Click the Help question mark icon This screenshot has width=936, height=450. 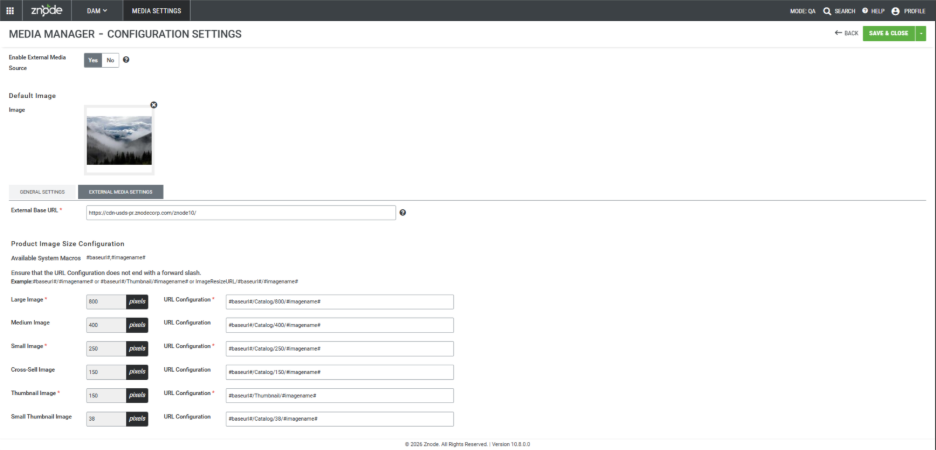click(x=864, y=10)
